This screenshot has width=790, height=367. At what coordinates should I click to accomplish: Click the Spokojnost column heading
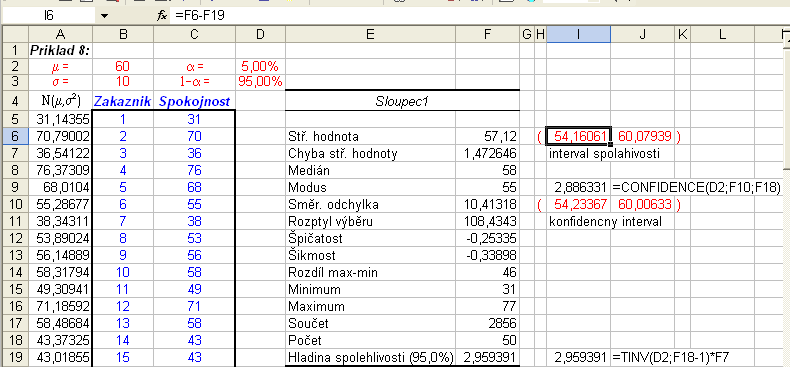(194, 101)
